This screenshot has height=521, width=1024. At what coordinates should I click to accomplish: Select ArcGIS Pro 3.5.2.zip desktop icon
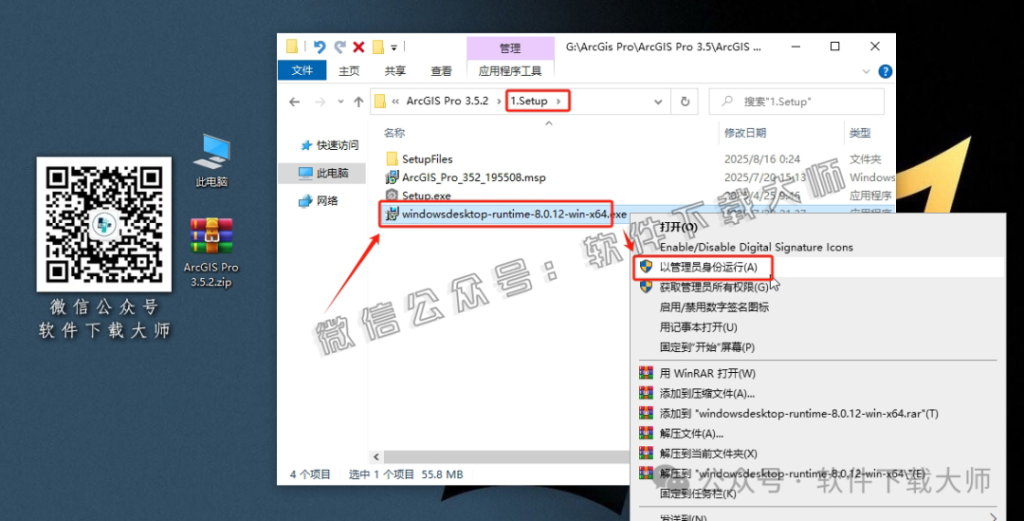tap(211, 253)
